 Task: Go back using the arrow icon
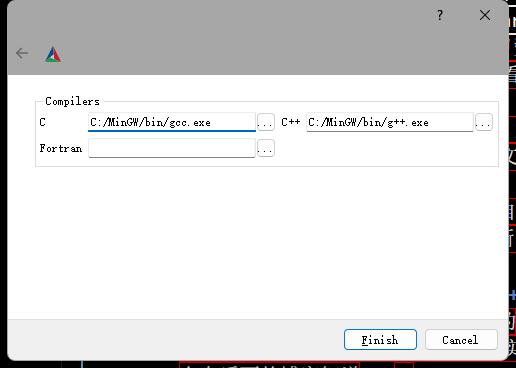click(x=22, y=53)
